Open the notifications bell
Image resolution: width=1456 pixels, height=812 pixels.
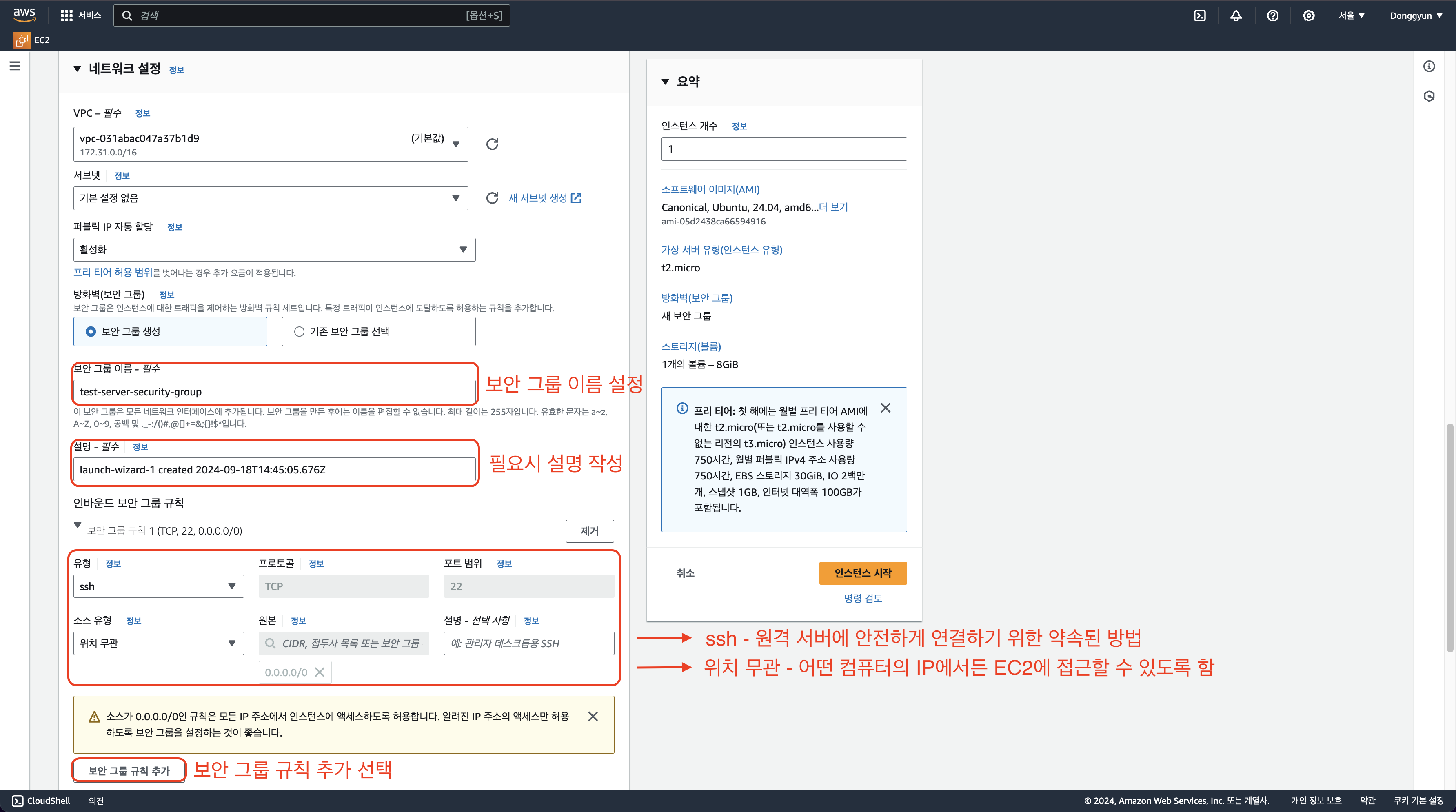(x=1236, y=16)
